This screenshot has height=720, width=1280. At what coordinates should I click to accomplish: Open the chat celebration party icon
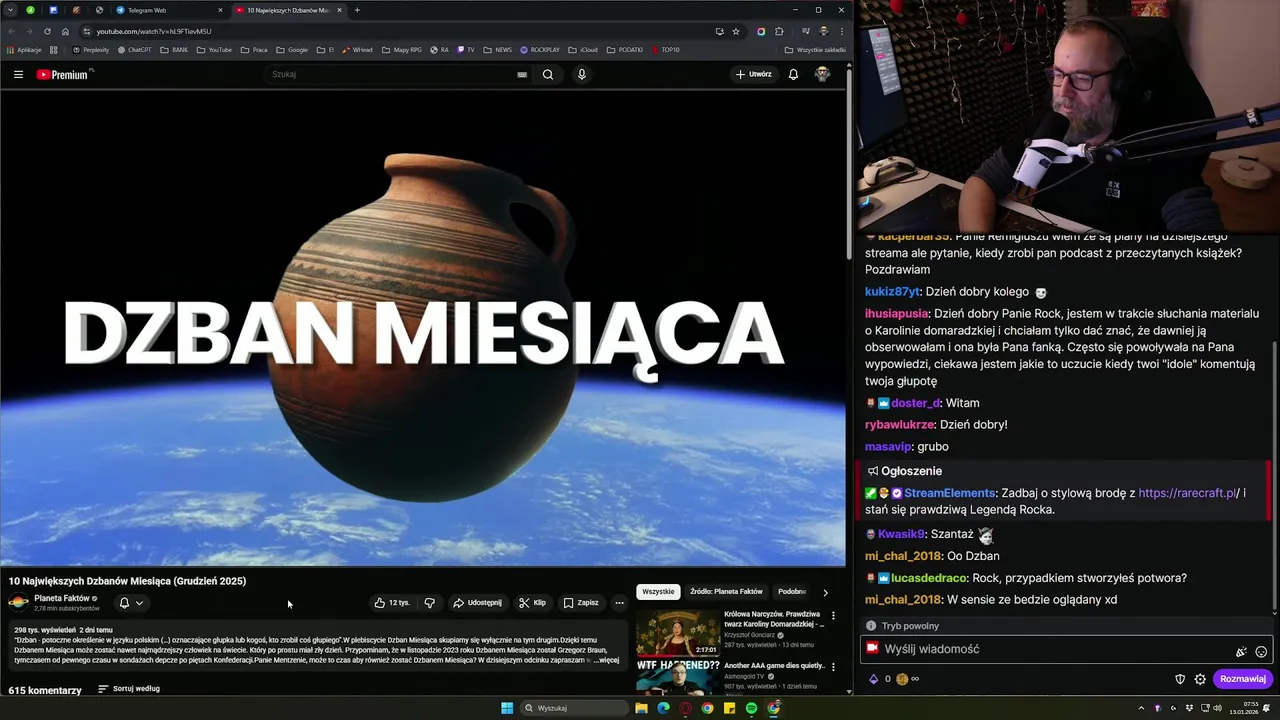pos(1241,651)
